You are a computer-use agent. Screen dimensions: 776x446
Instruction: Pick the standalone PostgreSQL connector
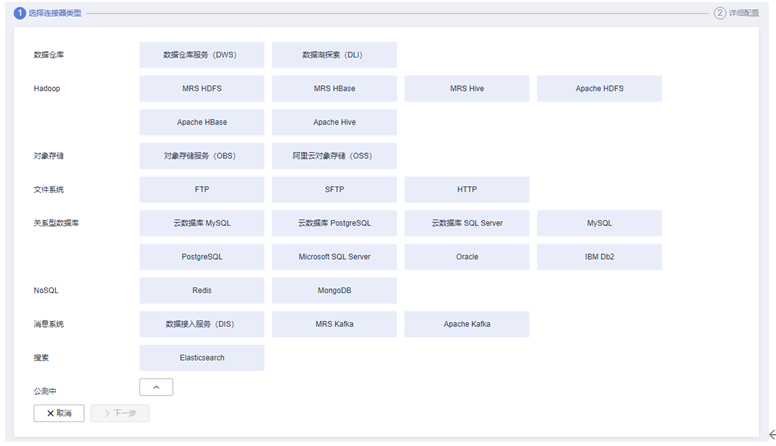pos(201,257)
